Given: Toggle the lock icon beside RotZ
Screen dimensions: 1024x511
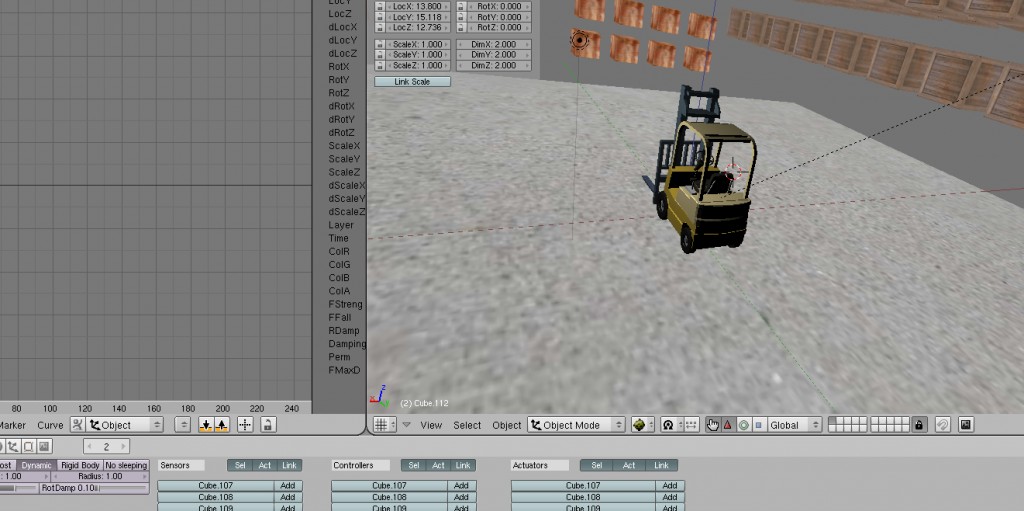Looking at the screenshot, I should click(x=462, y=27).
